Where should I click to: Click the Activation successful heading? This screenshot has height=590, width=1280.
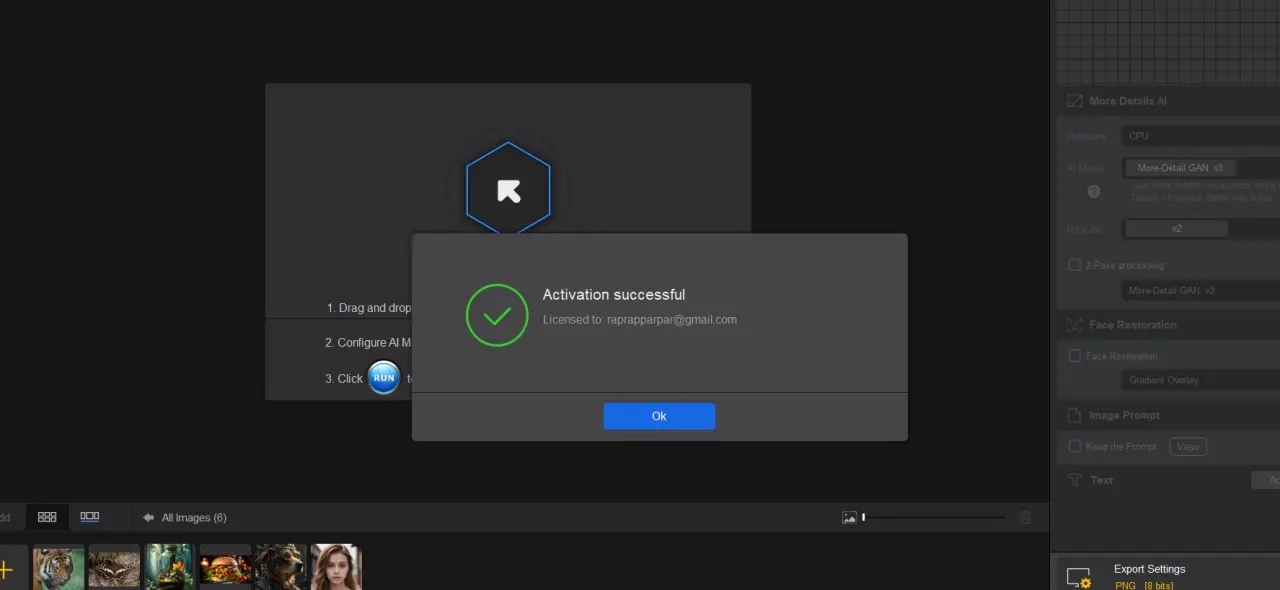pyautogui.click(x=614, y=295)
